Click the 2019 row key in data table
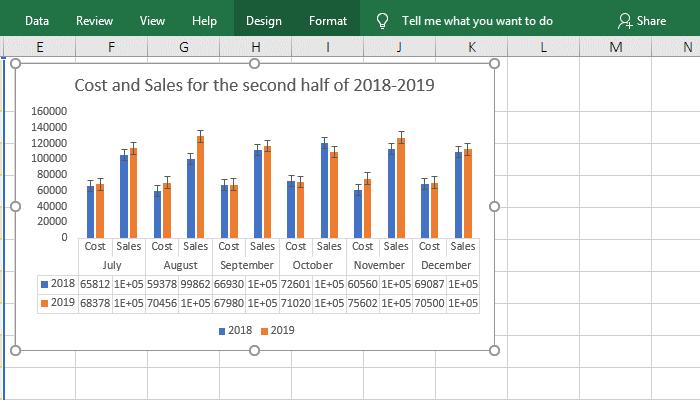This screenshot has width=700, height=400. [x=44, y=302]
